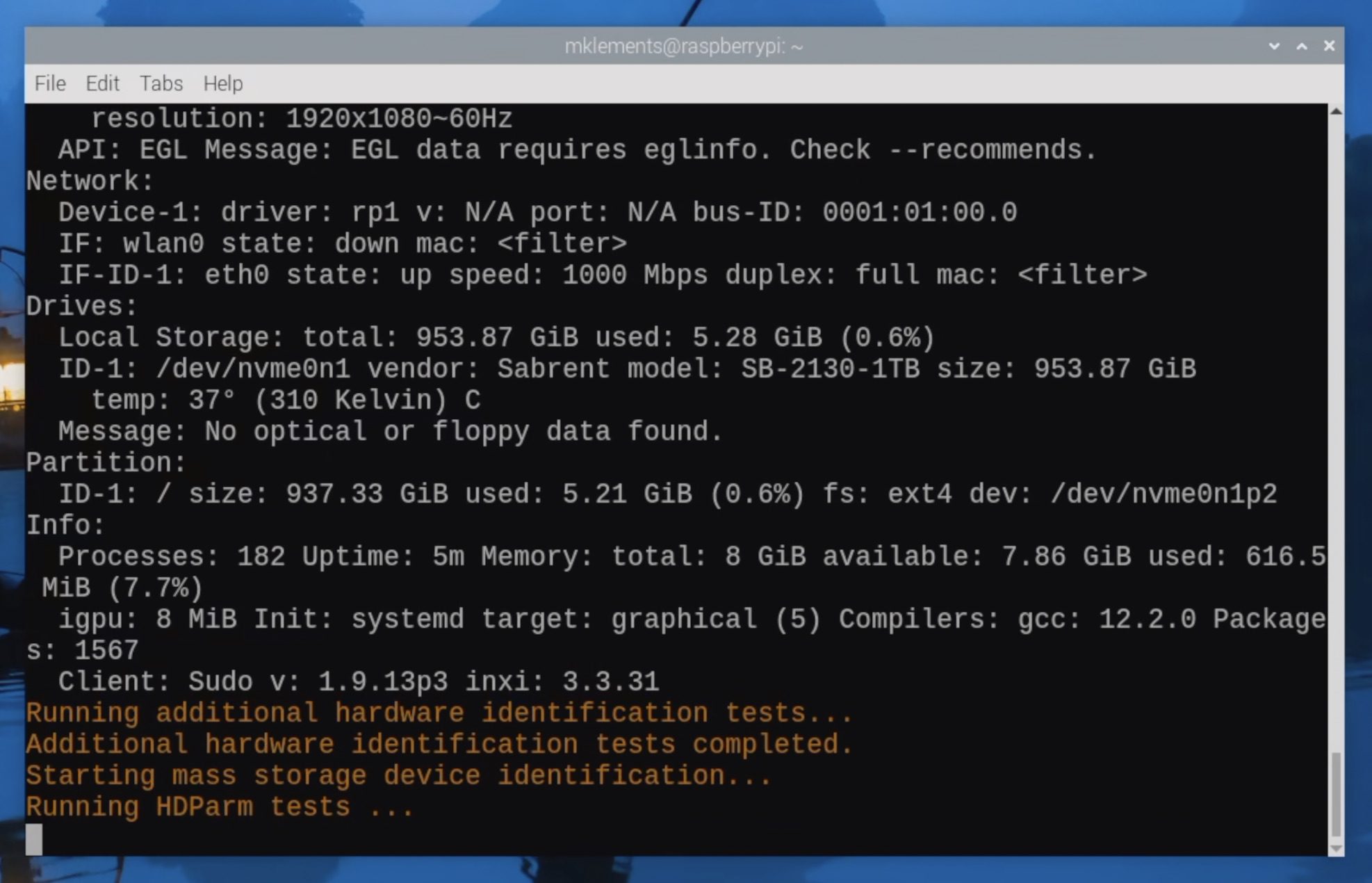This screenshot has width=1372, height=883.
Task: Open the Tabs menu
Action: [x=161, y=83]
